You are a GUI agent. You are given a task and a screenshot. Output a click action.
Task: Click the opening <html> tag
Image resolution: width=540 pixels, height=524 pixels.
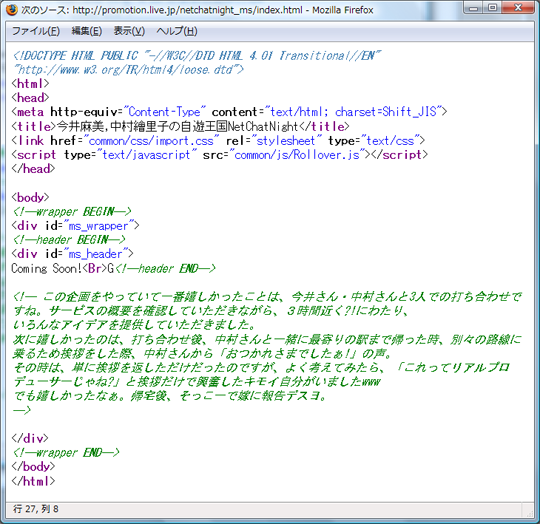[30, 84]
